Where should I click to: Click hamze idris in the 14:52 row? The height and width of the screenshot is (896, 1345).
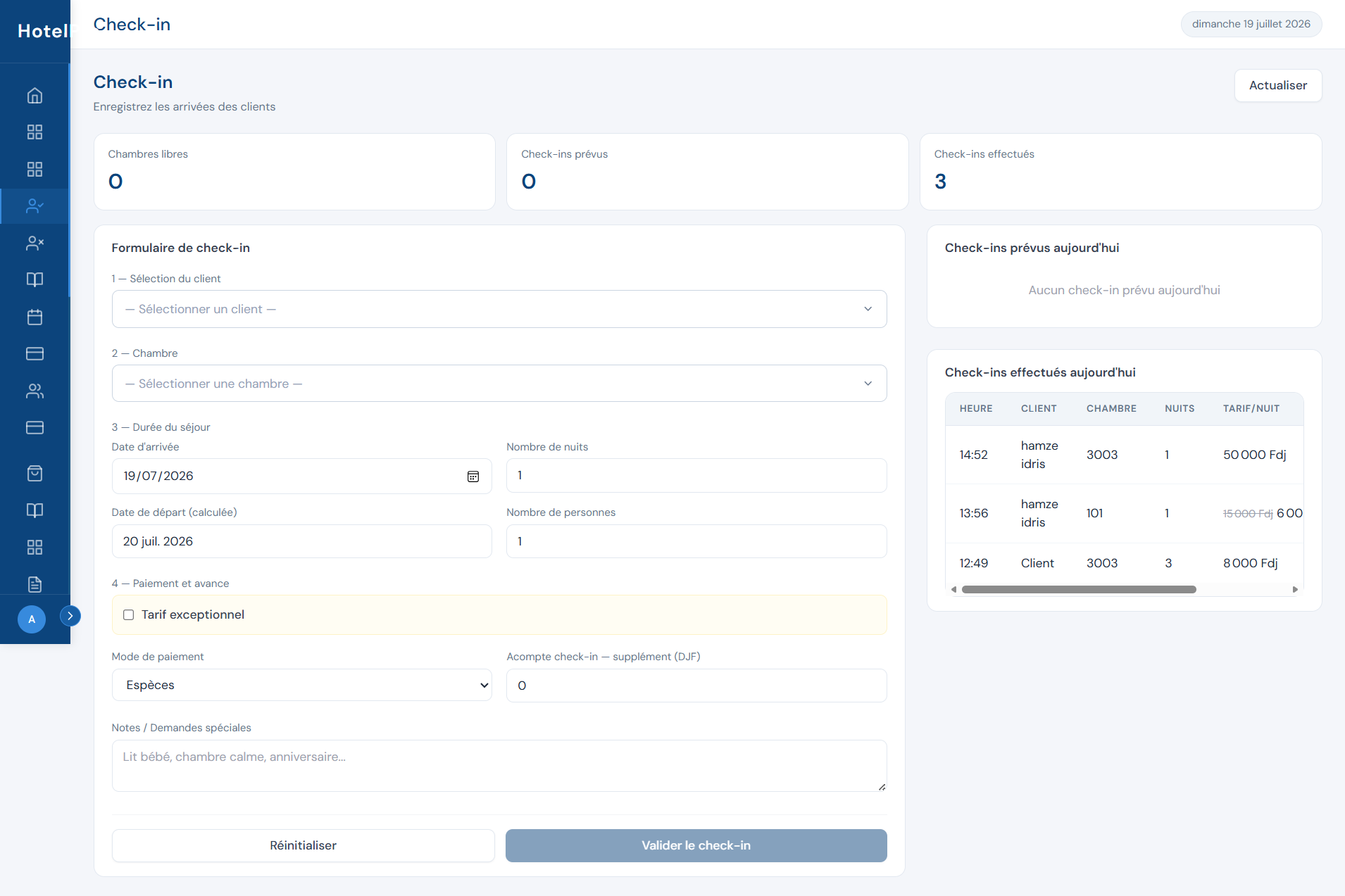click(x=1039, y=455)
